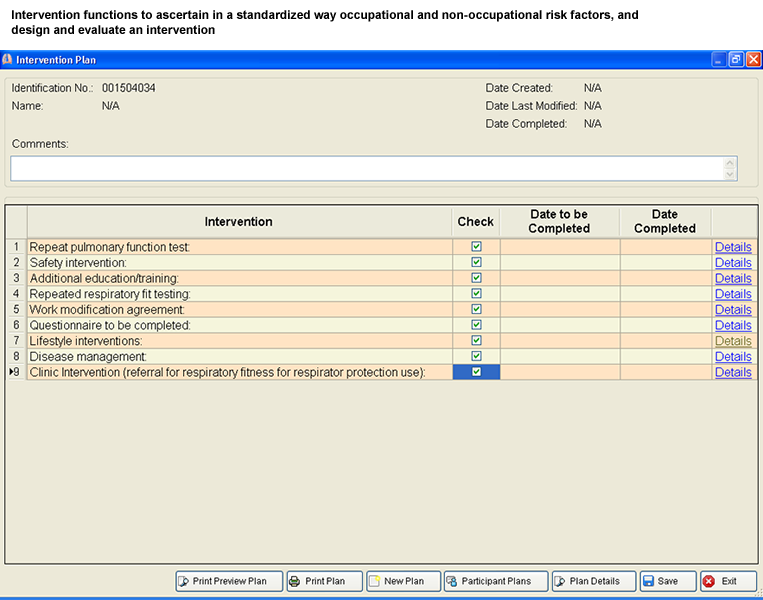Exit the Intervention Plan window

(727, 581)
